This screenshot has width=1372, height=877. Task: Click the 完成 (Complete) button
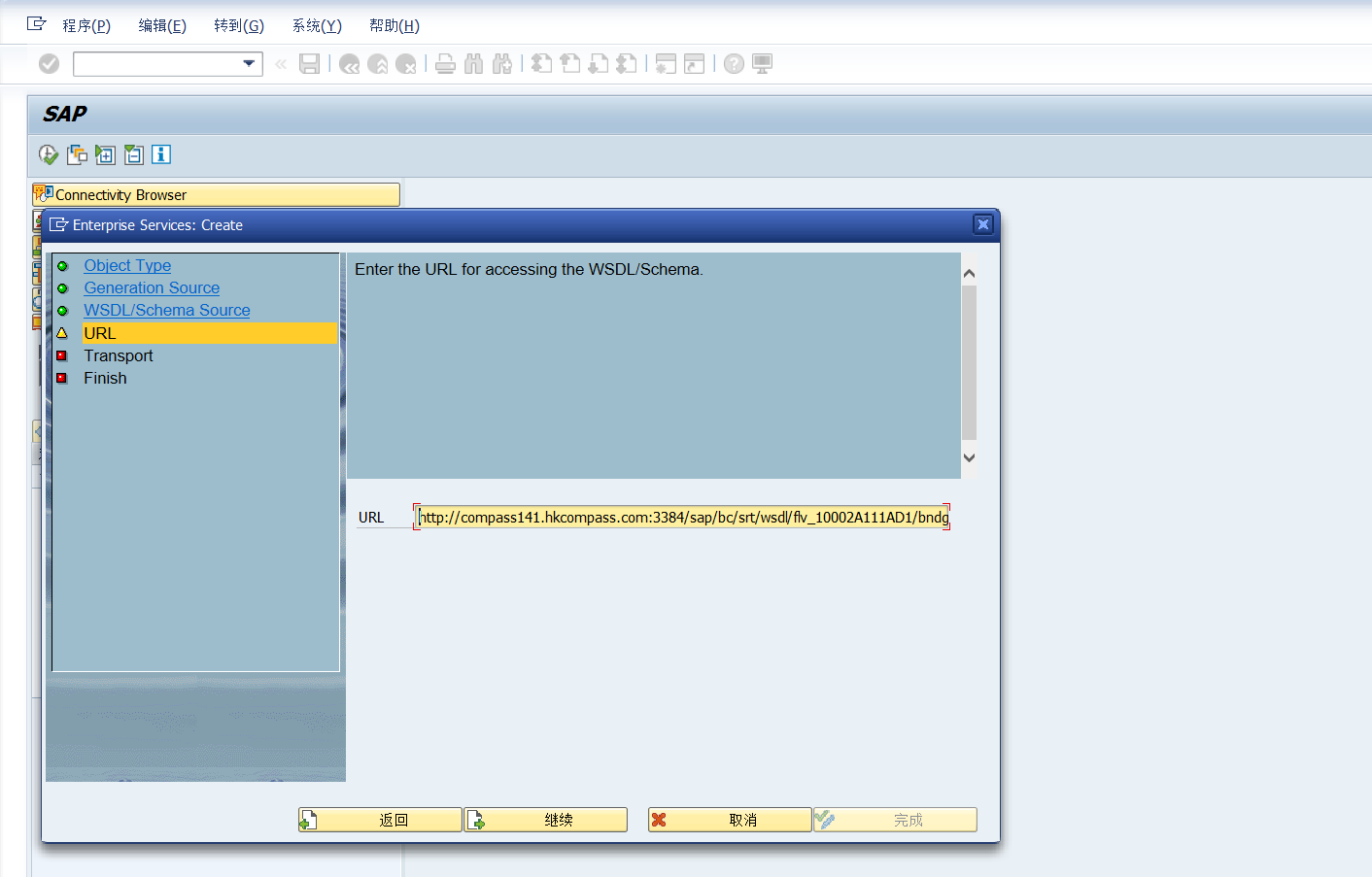(x=895, y=820)
